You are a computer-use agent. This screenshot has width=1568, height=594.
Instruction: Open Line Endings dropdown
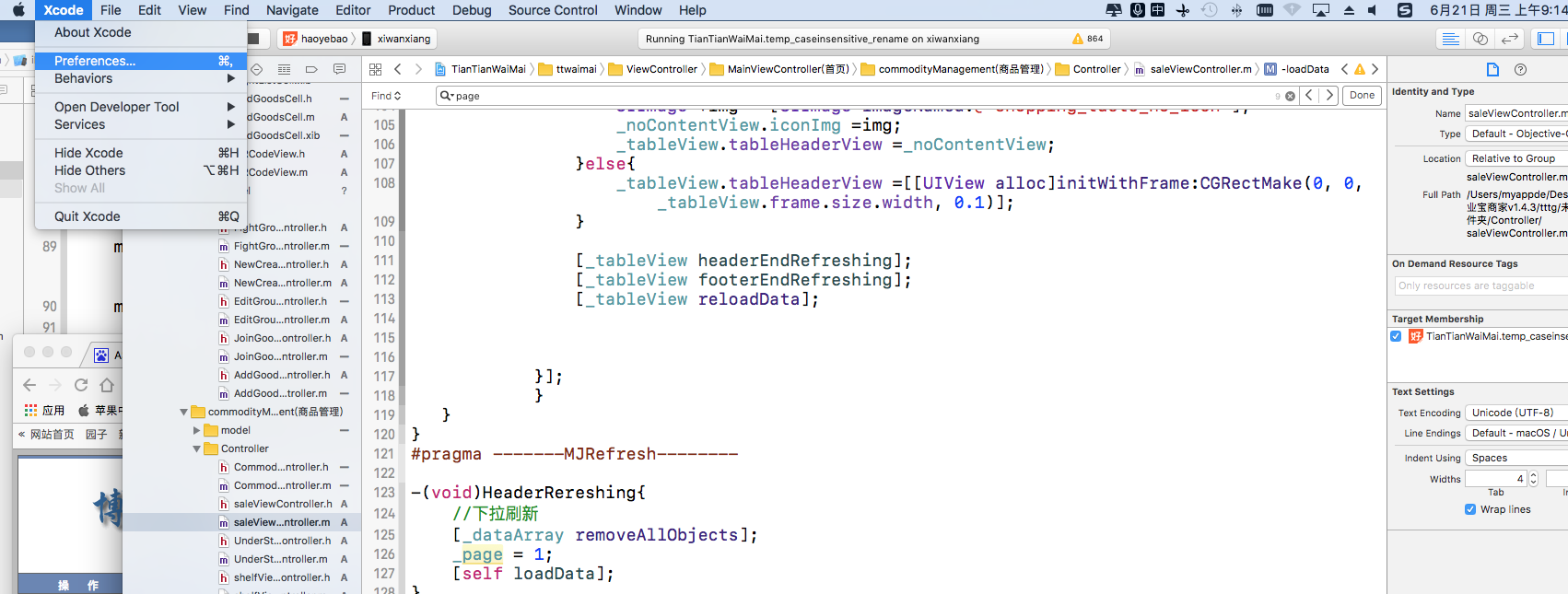(1516, 433)
